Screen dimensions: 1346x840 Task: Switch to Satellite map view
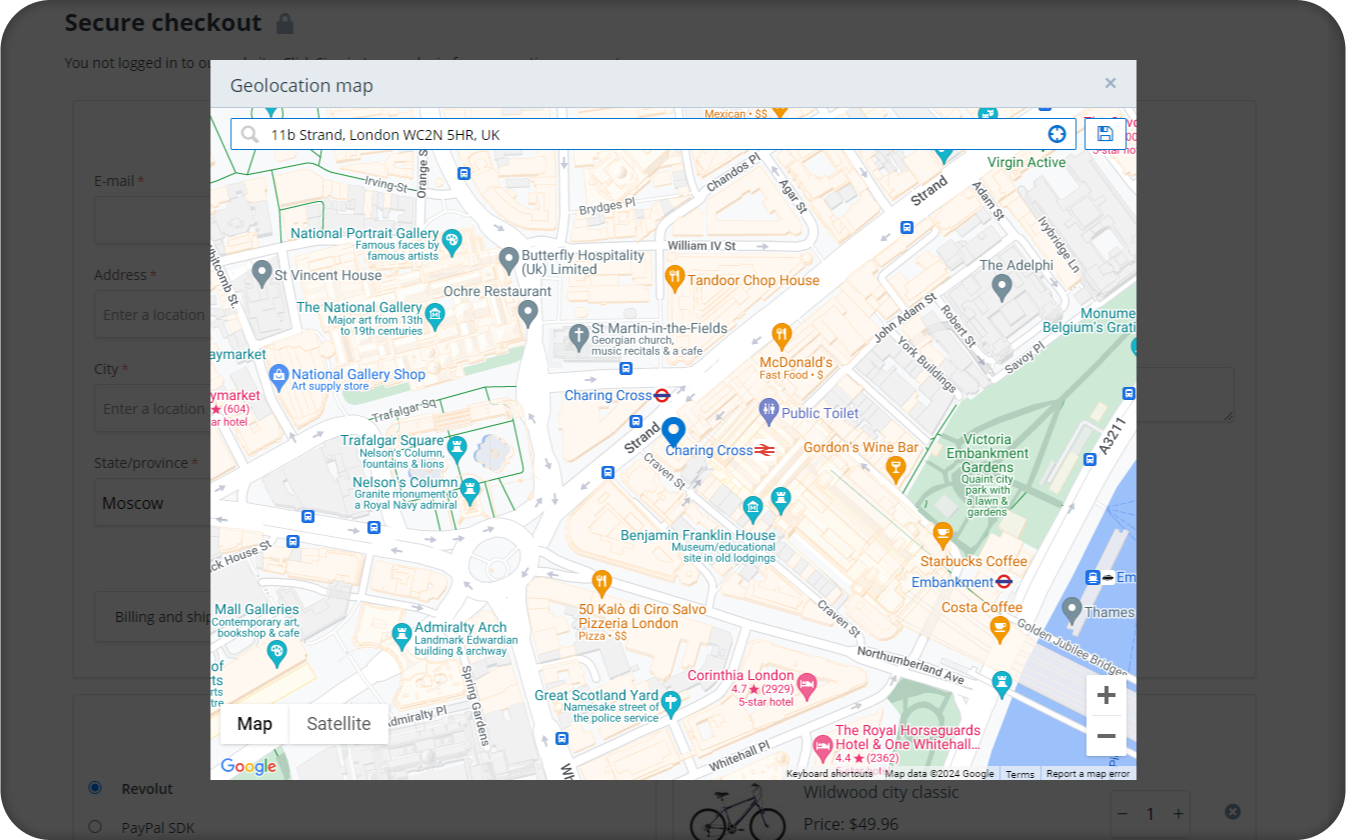[339, 724]
